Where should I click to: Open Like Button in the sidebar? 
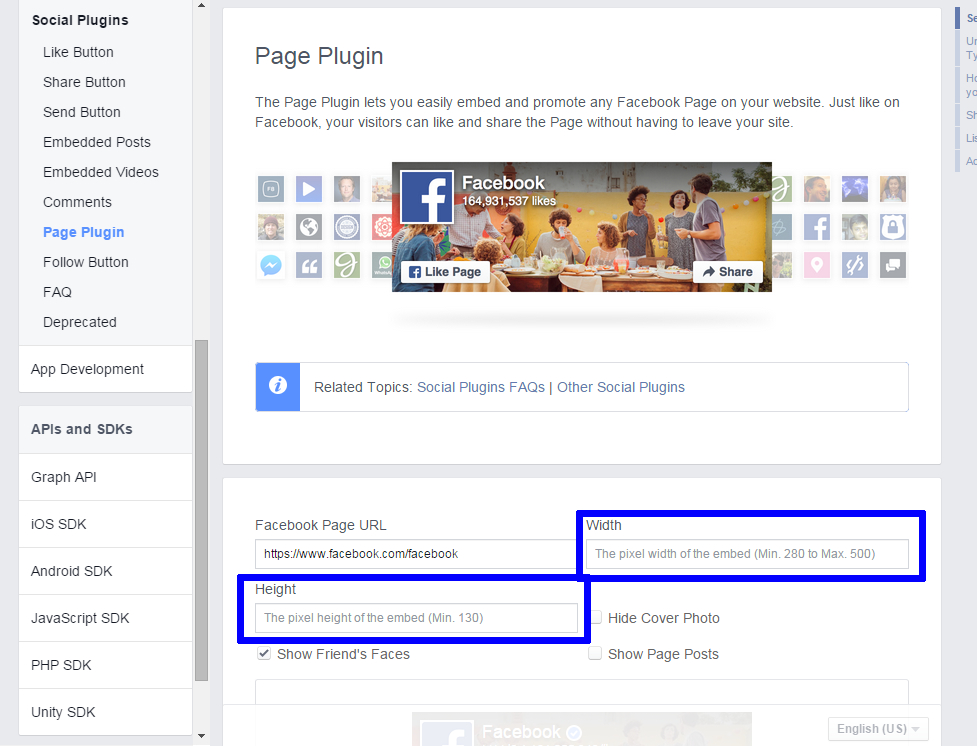(79, 52)
